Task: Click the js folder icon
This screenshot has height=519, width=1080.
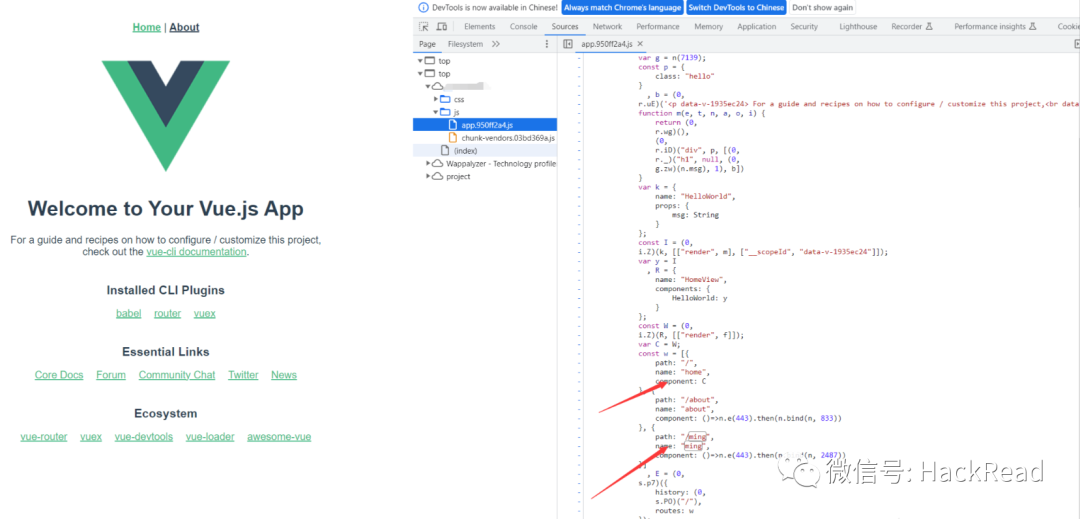Action: [x=445, y=112]
